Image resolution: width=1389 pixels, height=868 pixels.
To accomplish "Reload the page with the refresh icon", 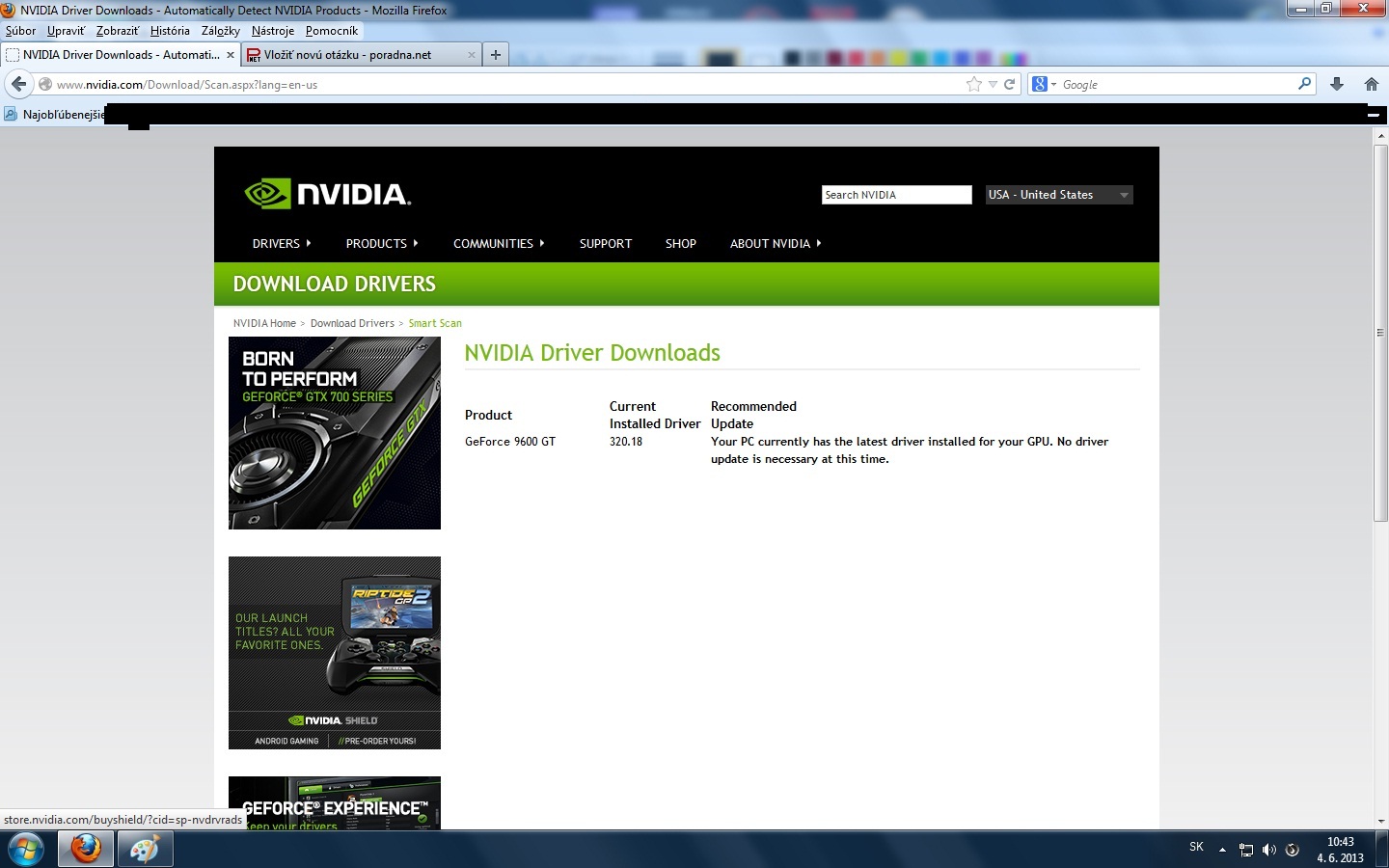I will click(1009, 84).
